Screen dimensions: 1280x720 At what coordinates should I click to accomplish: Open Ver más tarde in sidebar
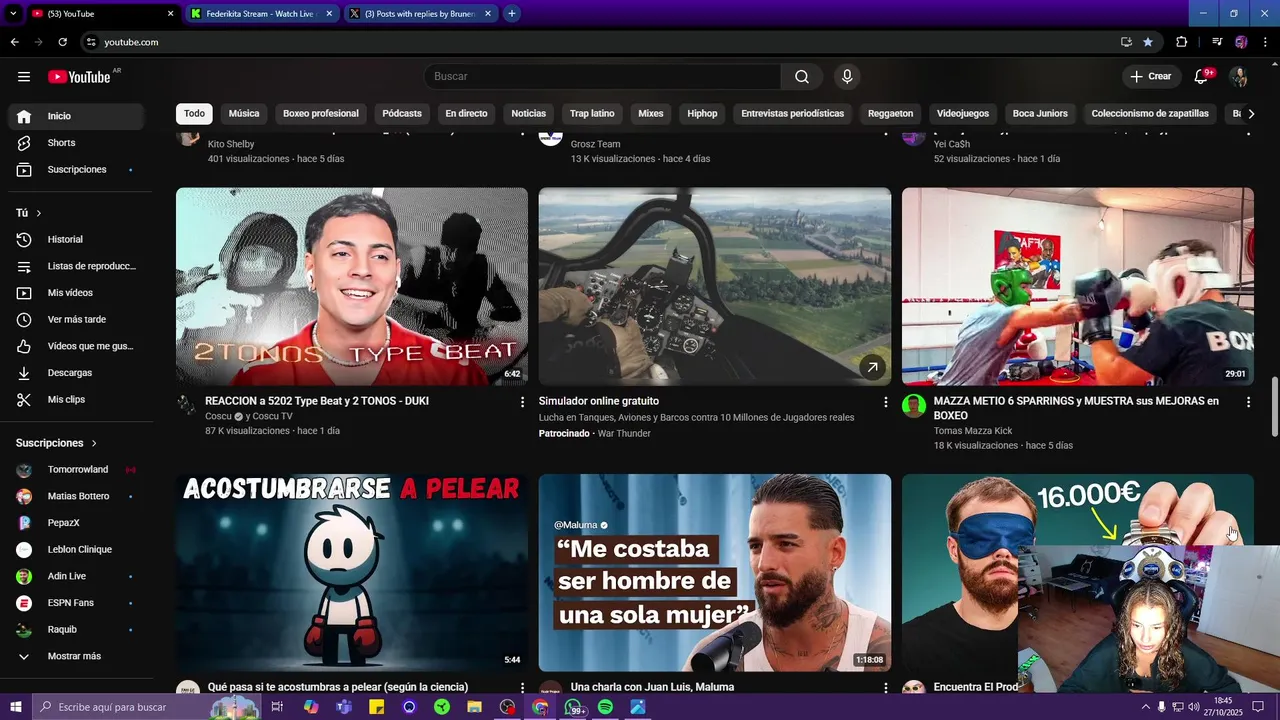tap(76, 320)
